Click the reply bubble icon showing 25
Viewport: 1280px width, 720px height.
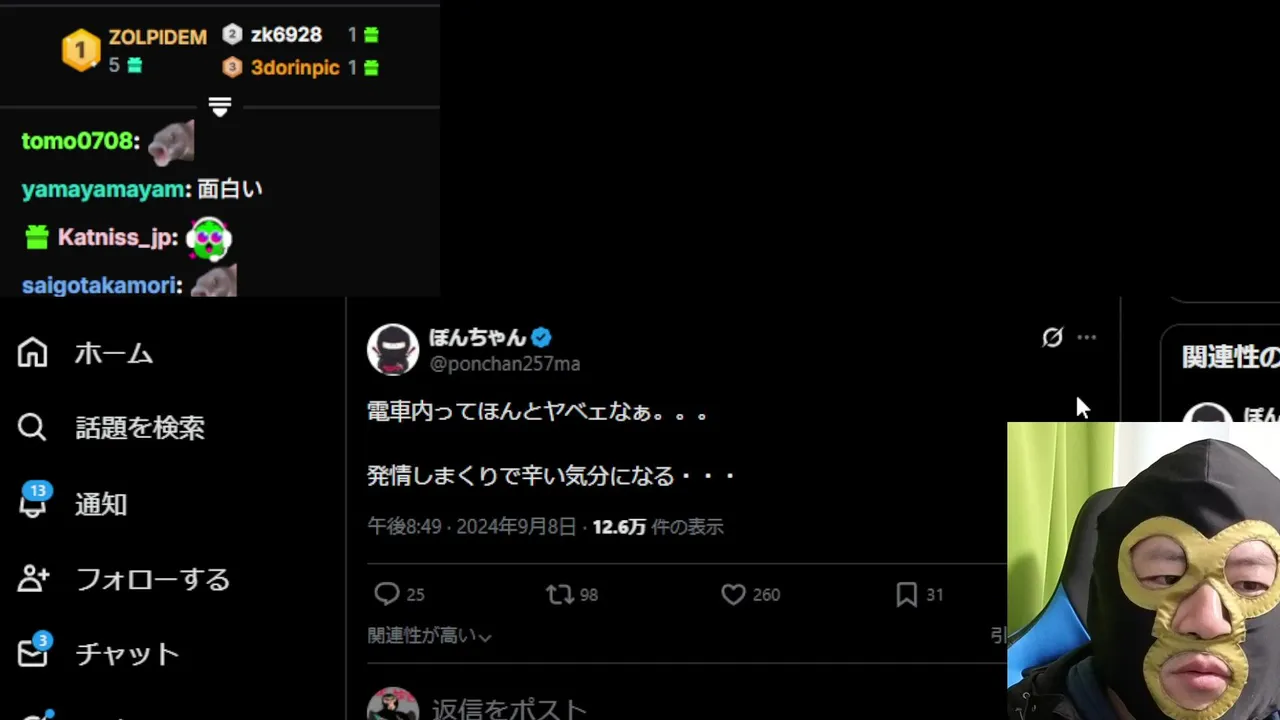[x=387, y=595]
